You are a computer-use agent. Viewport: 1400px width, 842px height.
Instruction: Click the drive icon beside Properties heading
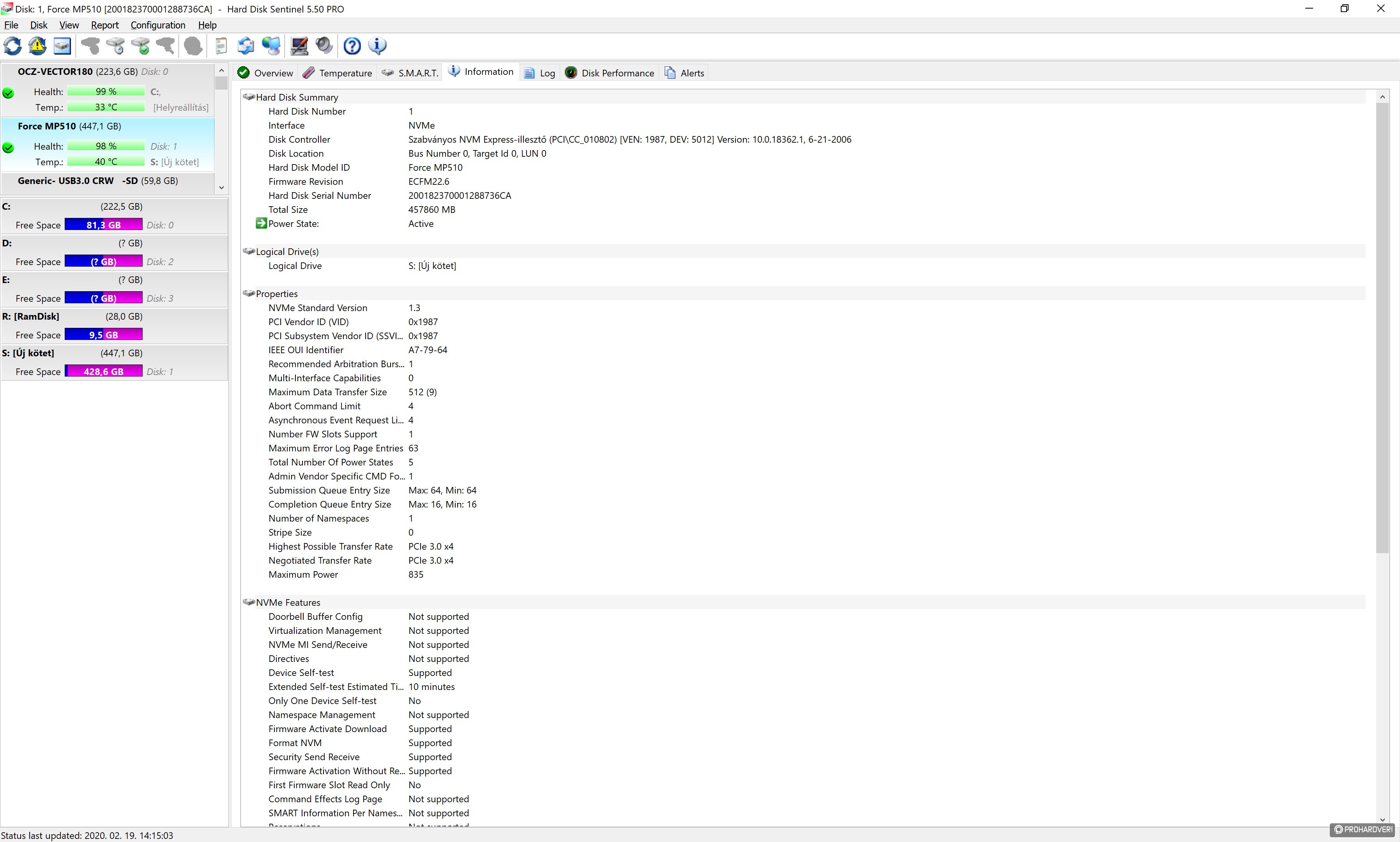[x=248, y=294]
